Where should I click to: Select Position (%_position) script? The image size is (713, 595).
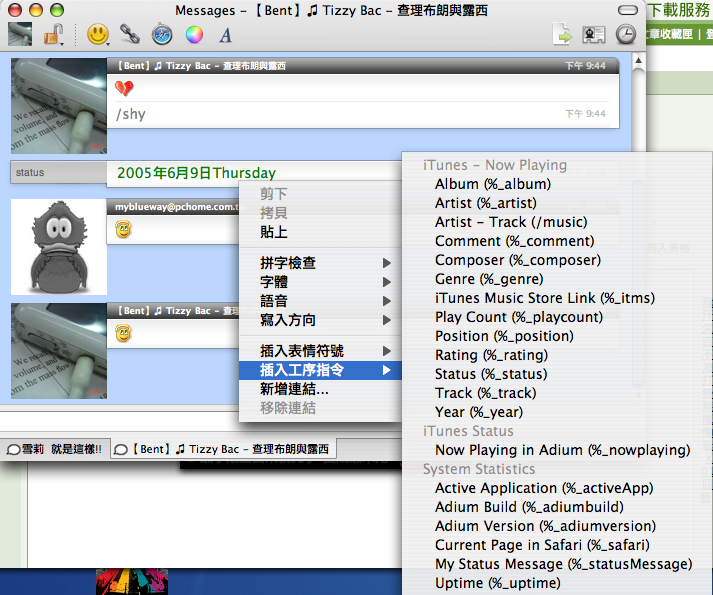[x=557, y=336]
